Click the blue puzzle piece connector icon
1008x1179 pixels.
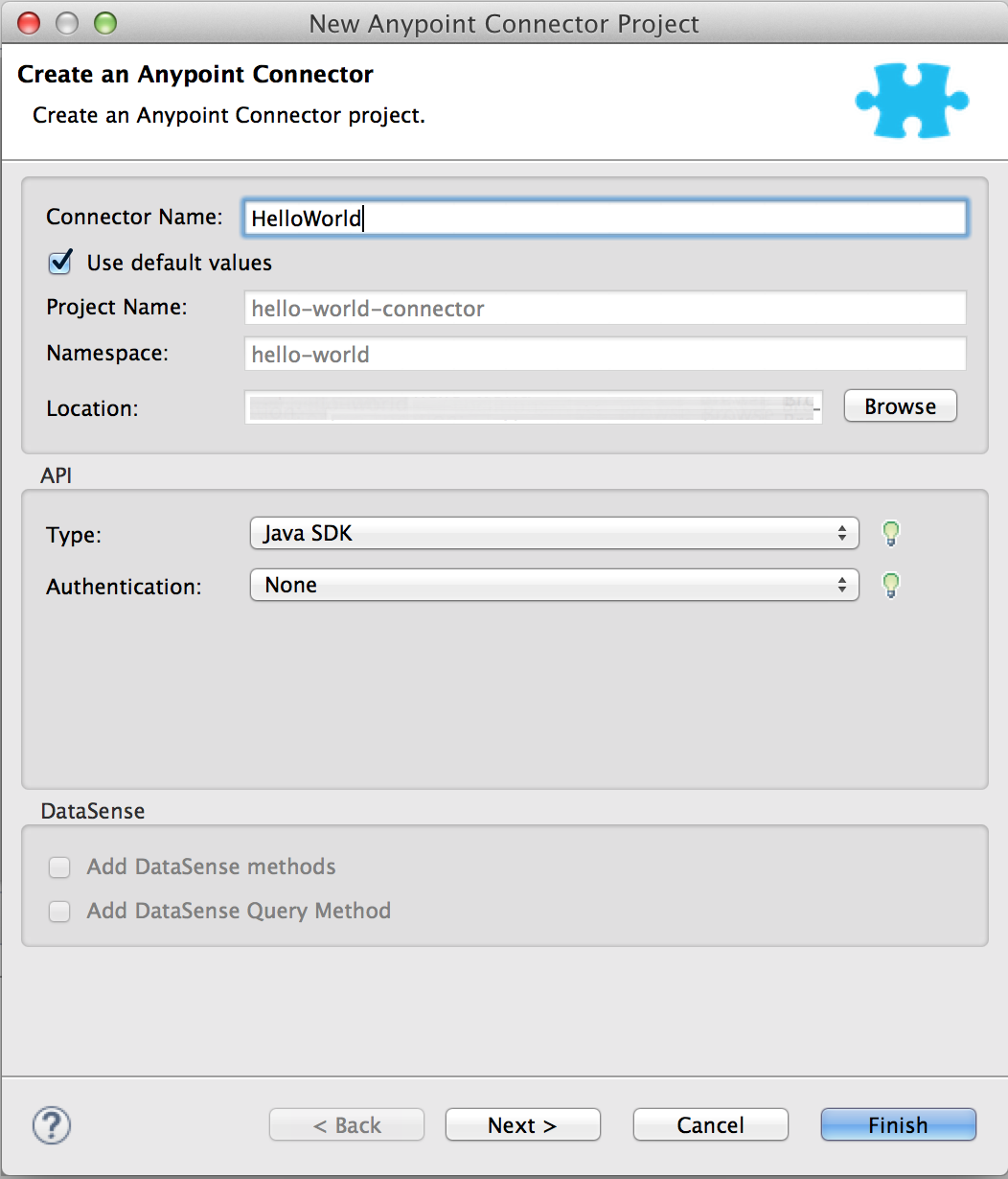point(910,100)
